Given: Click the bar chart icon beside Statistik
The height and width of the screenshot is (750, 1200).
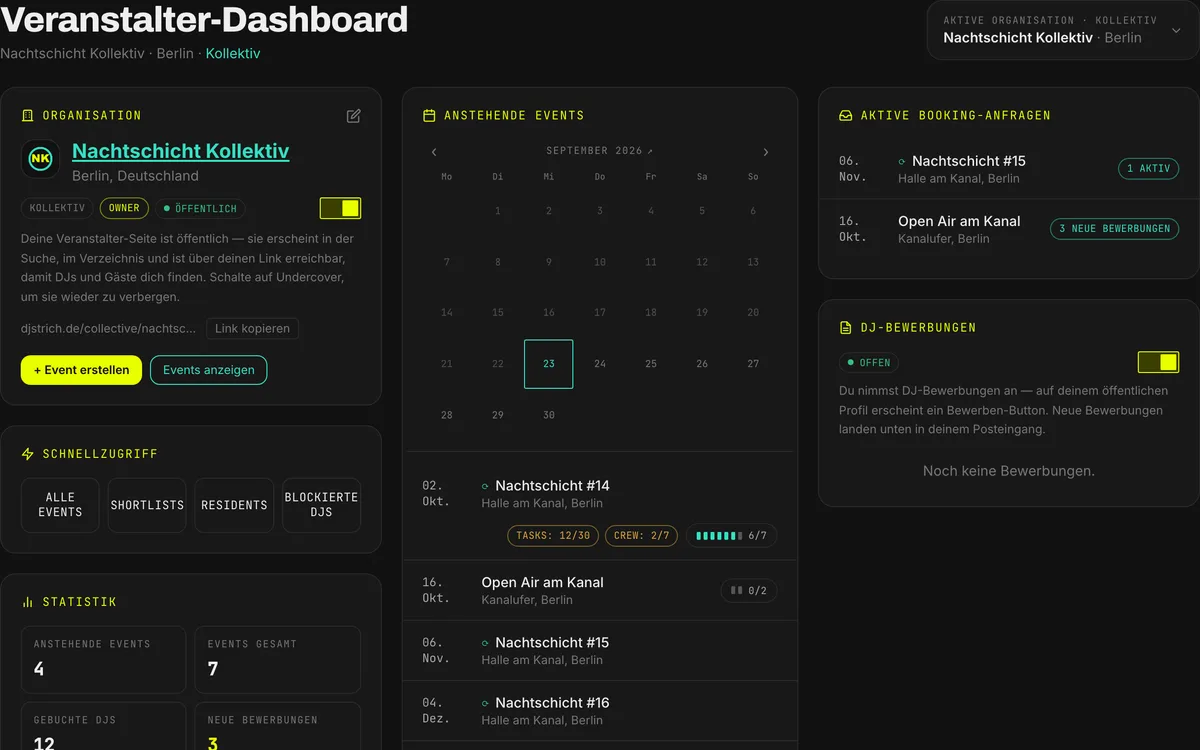Looking at the screenshot, I should [28, 602].
